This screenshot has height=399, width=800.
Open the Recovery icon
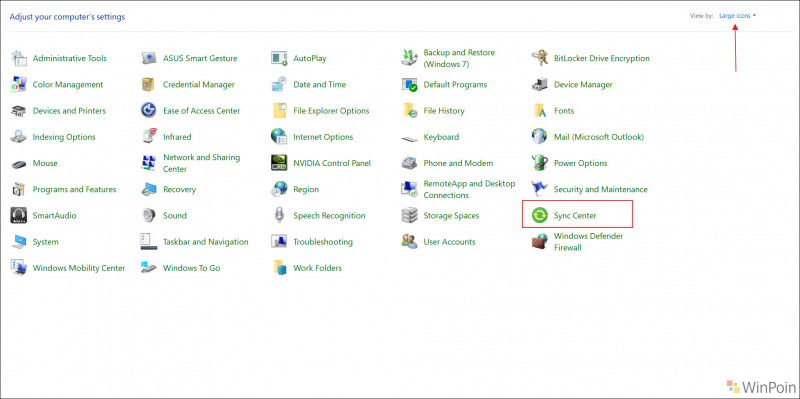(148, 189)
